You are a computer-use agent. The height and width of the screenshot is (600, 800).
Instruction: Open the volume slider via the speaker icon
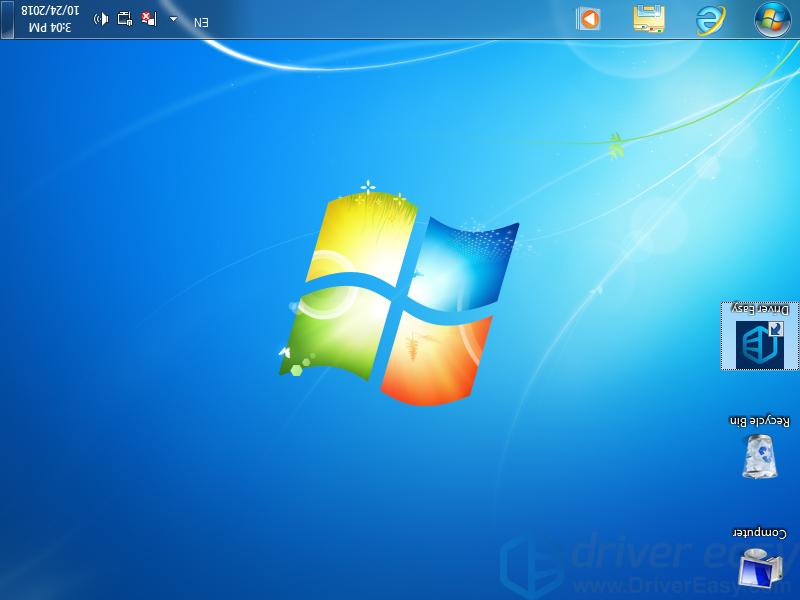pos(100,17)
